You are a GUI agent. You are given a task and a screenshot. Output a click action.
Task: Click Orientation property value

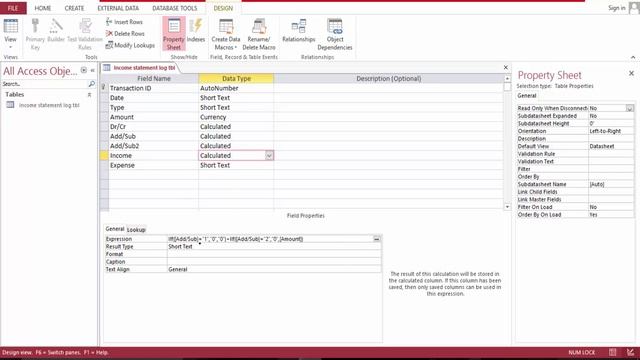611,131
